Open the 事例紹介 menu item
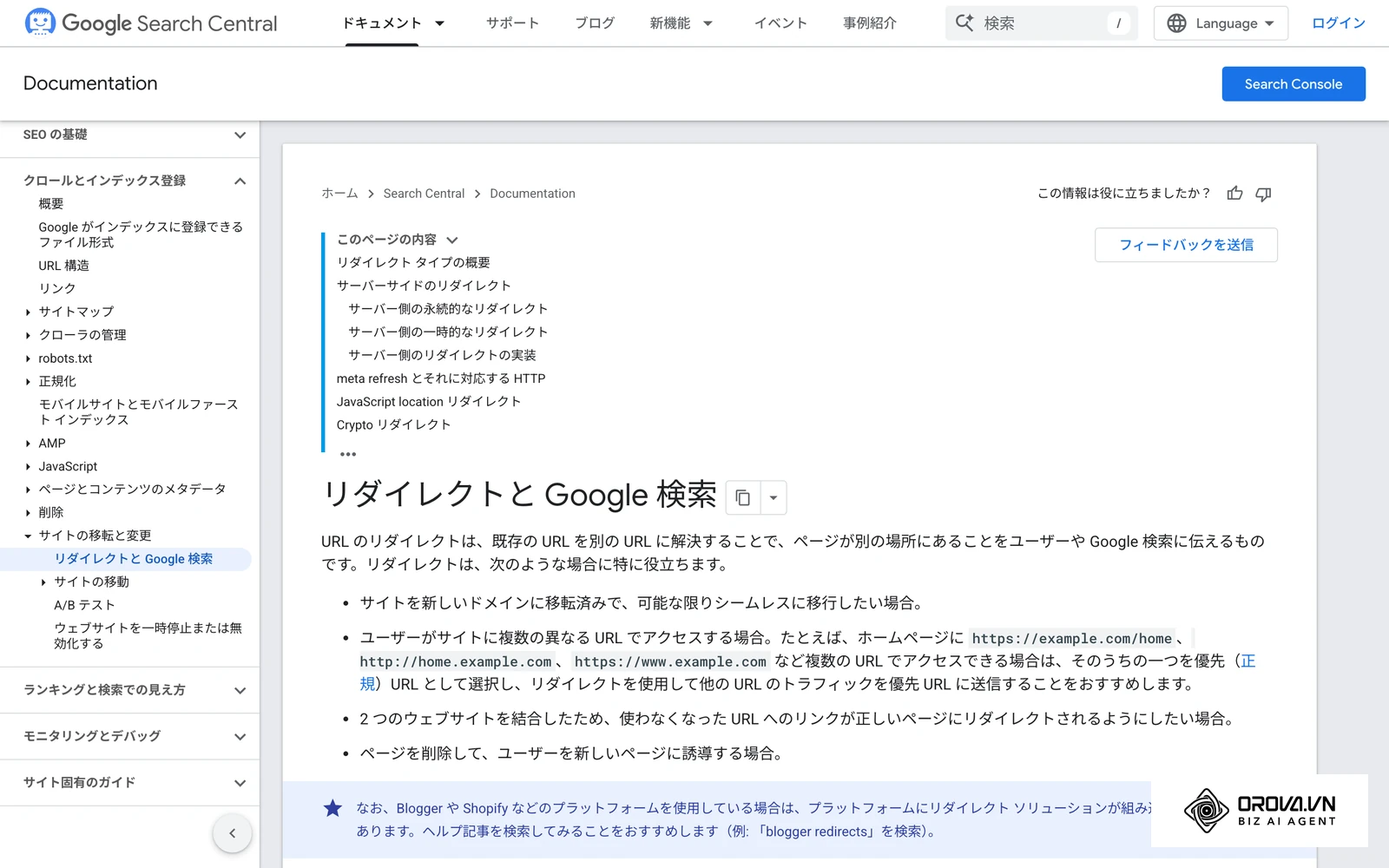 [870, 23]
